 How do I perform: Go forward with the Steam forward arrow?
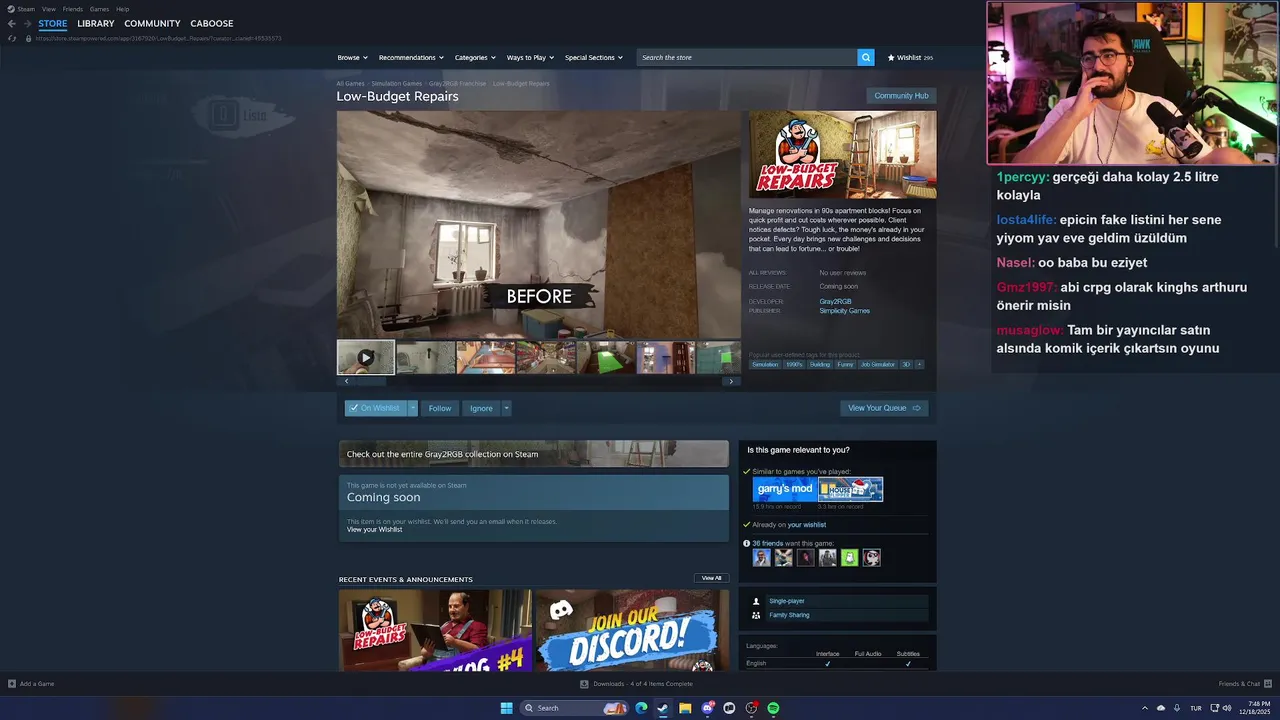(x=27, y=23)
